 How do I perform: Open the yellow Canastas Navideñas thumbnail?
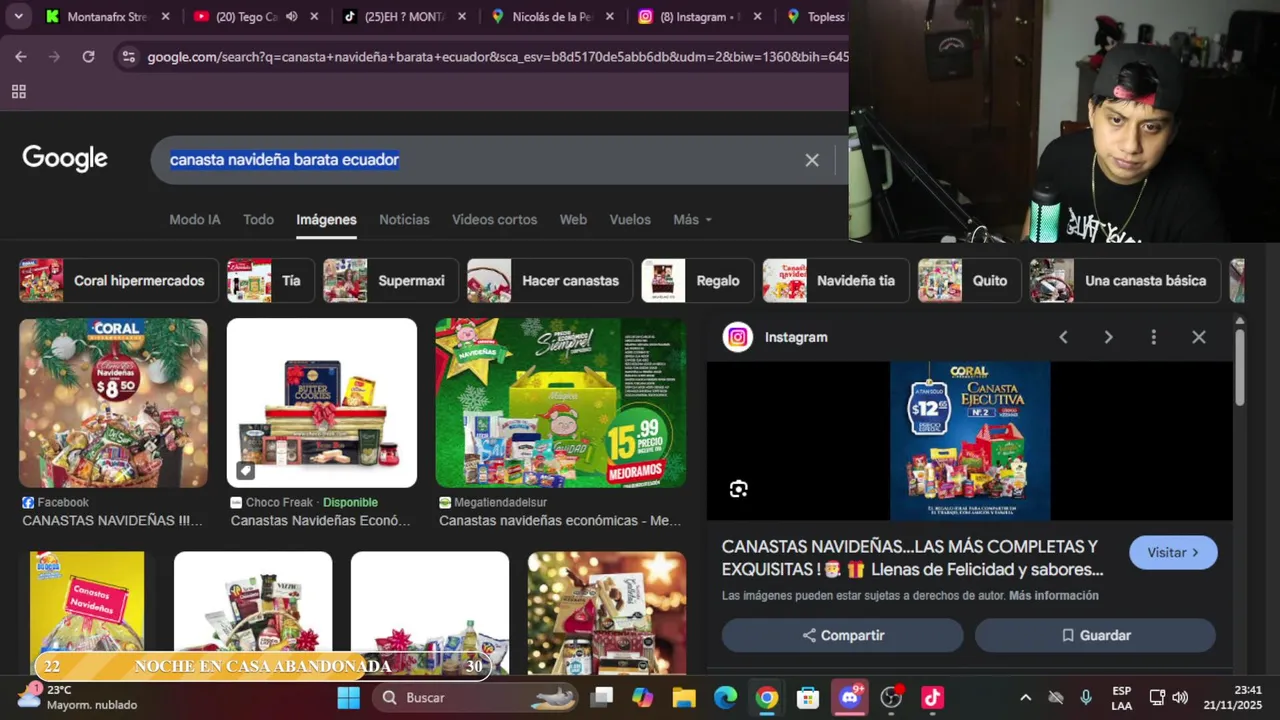pyautogui.click(x=87, y=612)
